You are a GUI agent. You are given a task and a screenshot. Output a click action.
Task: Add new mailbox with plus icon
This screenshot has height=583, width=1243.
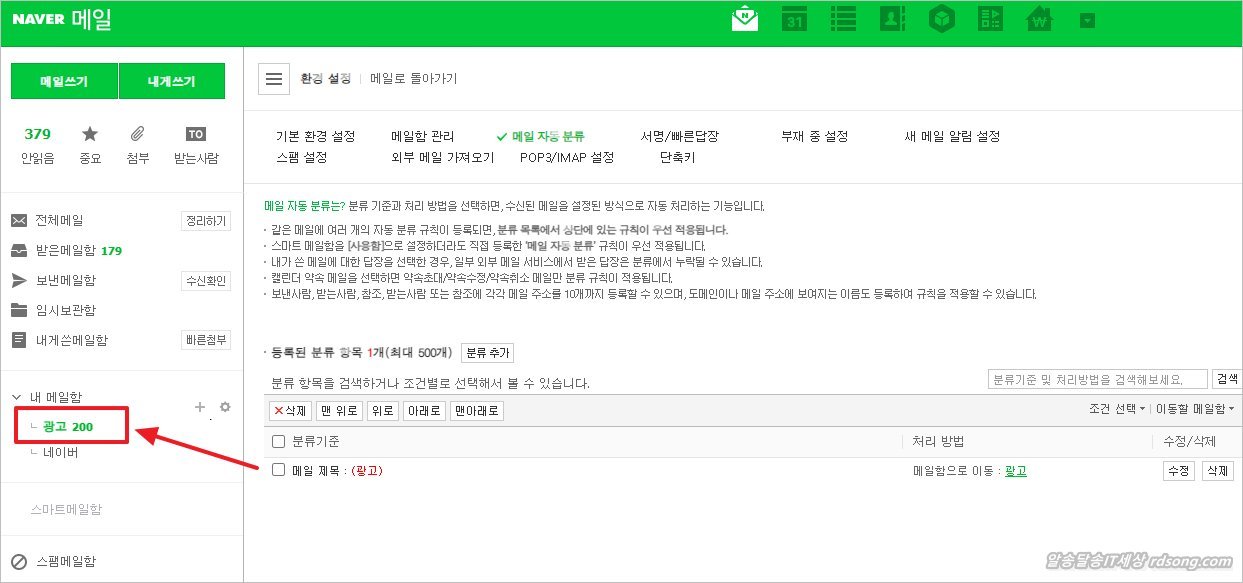(199, 407)
